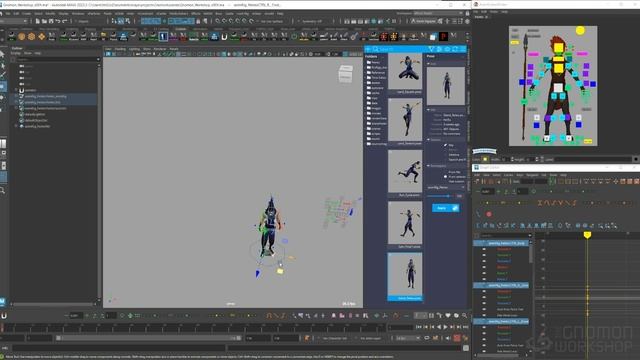Select the Rotate Y curve in Graph Editor

coord(502,273)
